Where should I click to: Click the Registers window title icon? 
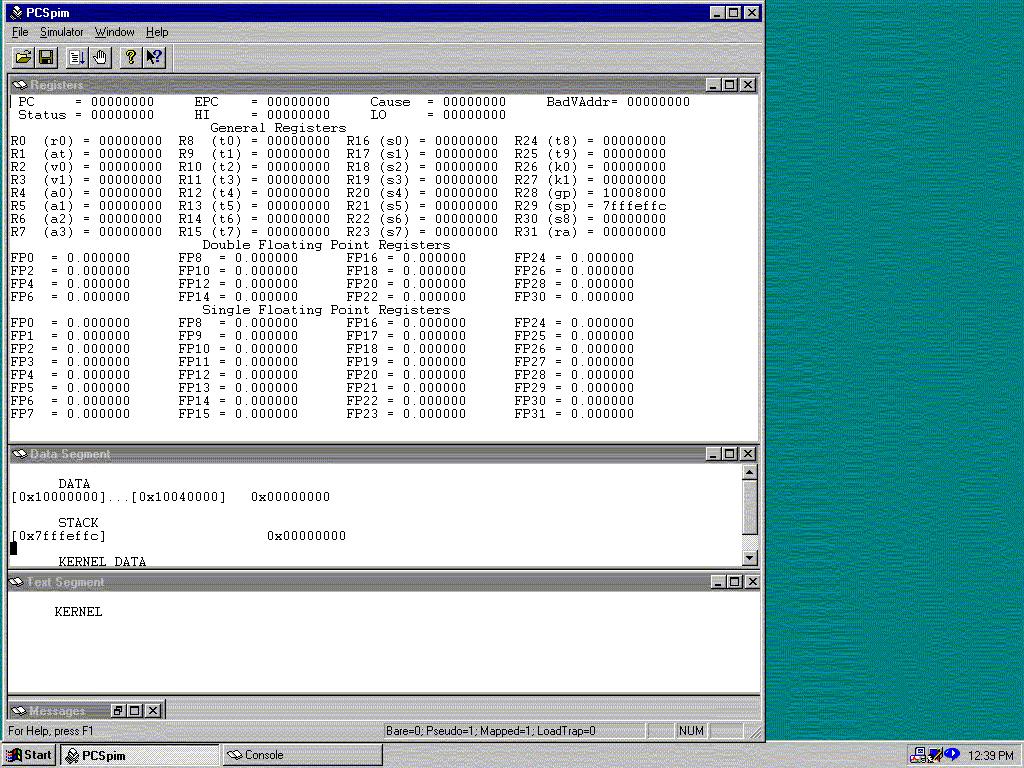click(19, 85)
